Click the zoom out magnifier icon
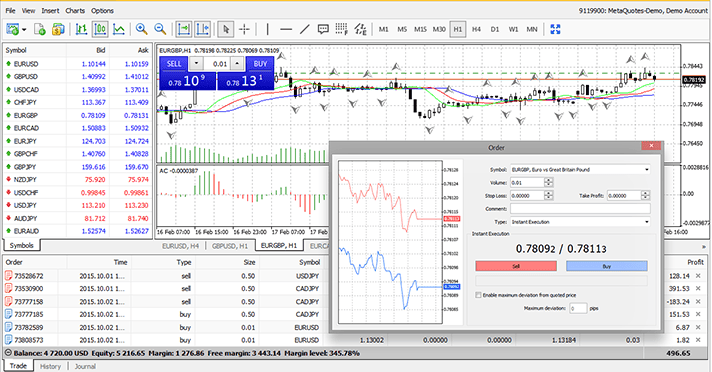 click(x=160, y=30)
